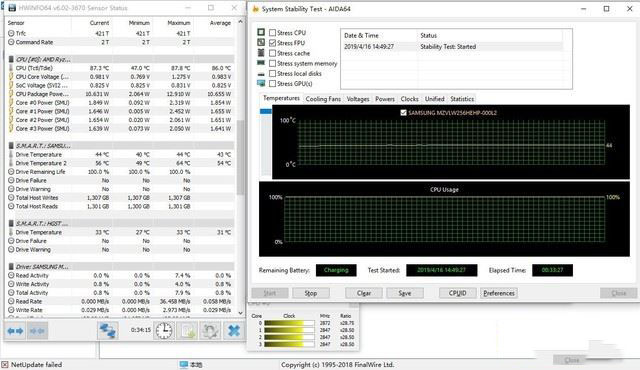640x370 pixels.
Task: Enable the Stress CPU checkbox
Action: 273,33
